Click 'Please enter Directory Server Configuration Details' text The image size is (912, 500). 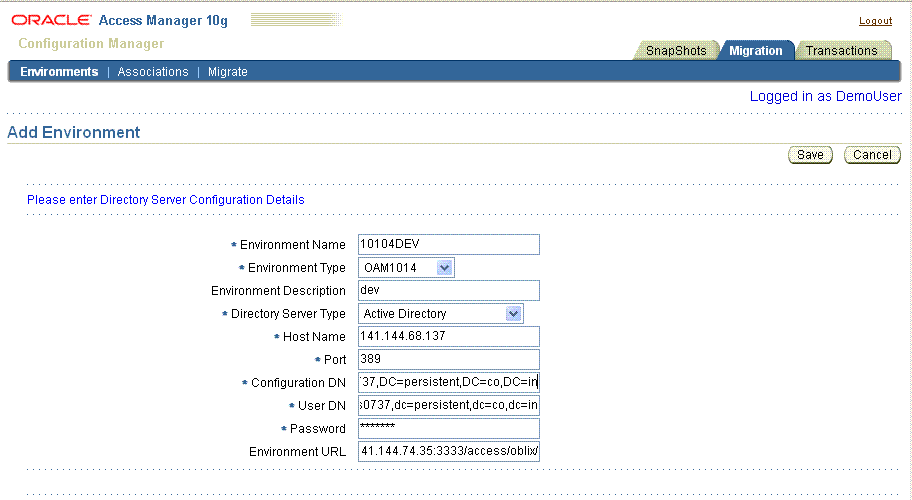166,200
